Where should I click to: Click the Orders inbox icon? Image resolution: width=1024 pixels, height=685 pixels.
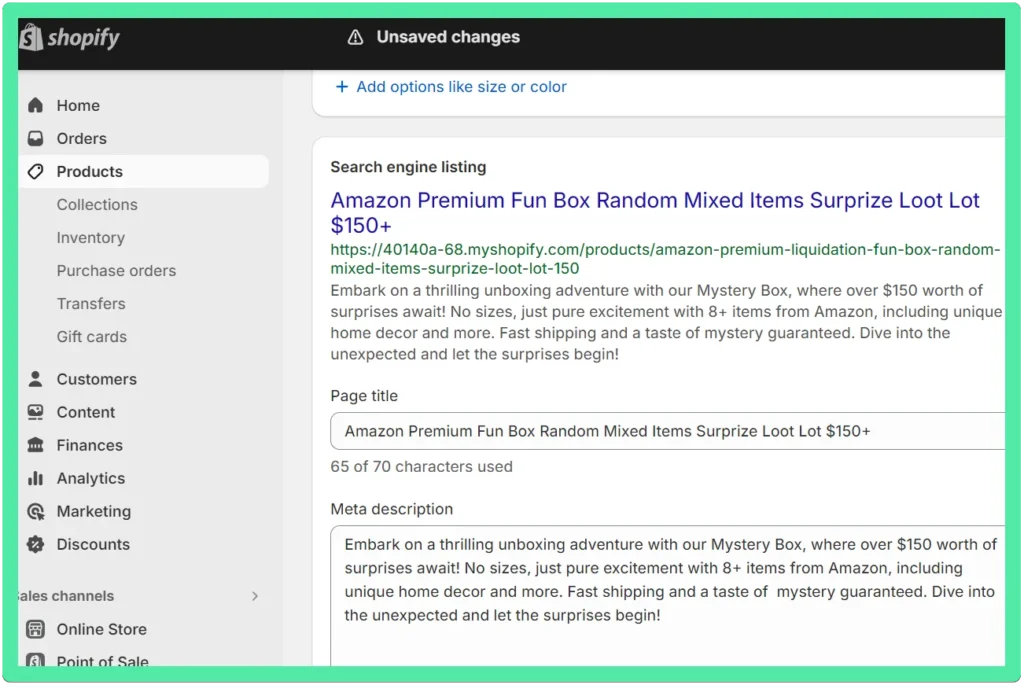point(35,138)
